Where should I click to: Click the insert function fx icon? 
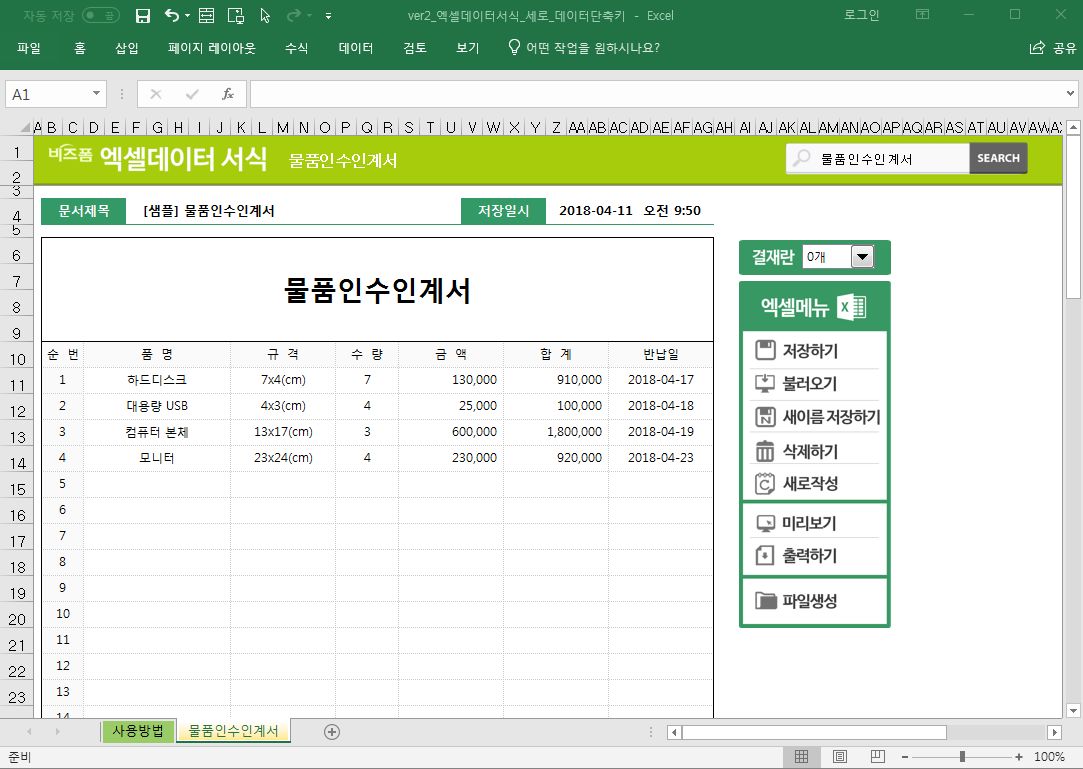click(x=228, y=94)
